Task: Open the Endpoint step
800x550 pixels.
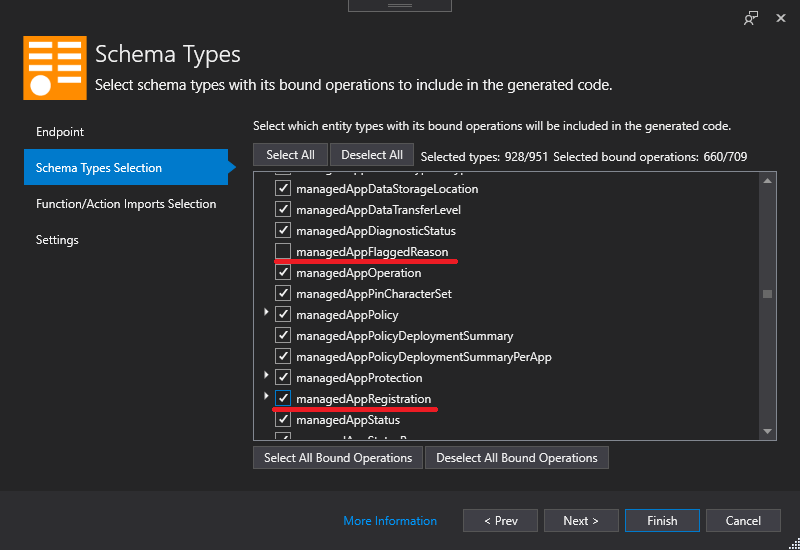Action: coord(60,132)
